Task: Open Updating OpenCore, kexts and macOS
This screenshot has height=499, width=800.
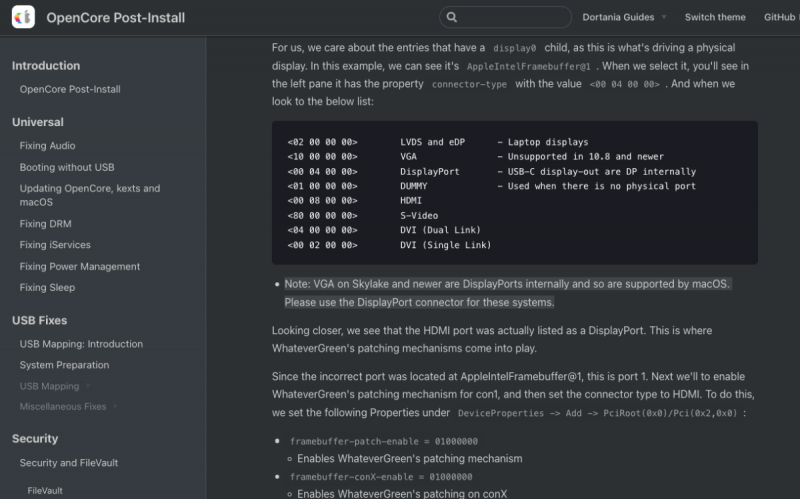Action: [90, 195]
